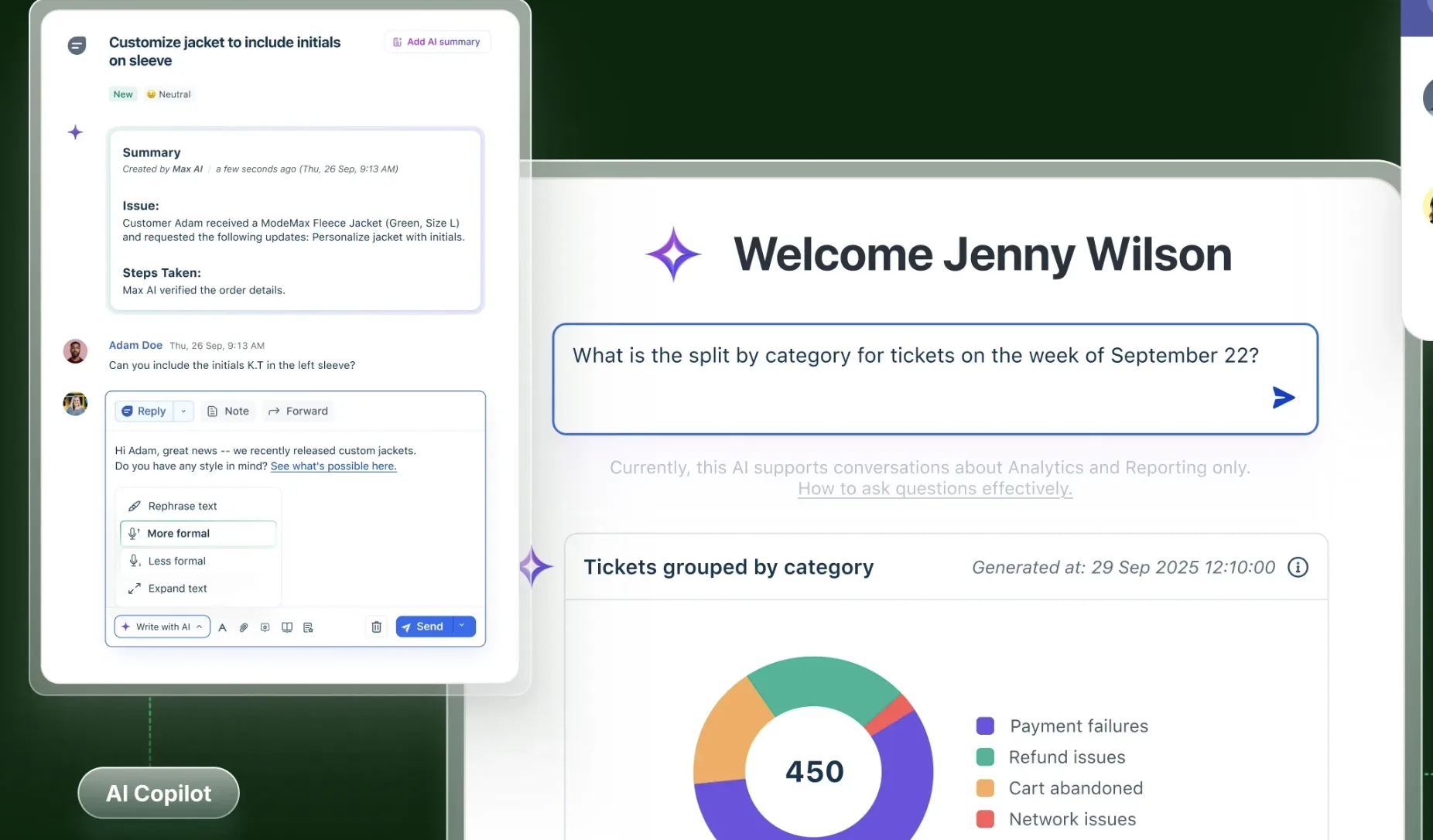Viewport: 1433px width, 840px height.
Task: Click the 'Steps Taken:' heading in summary
Action: click(162, 273)
